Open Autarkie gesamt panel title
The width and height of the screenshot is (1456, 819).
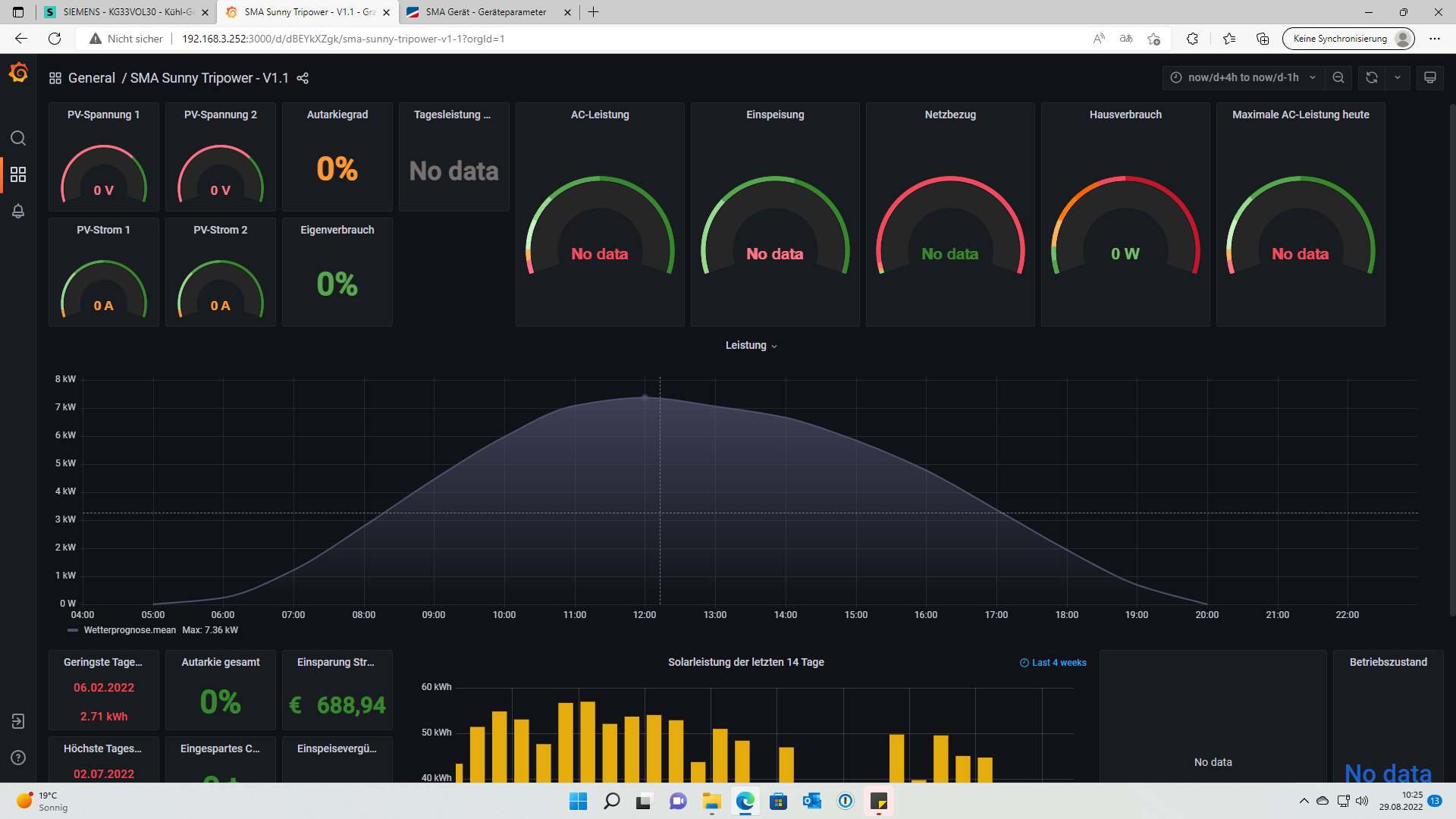[x=221, y=662]
